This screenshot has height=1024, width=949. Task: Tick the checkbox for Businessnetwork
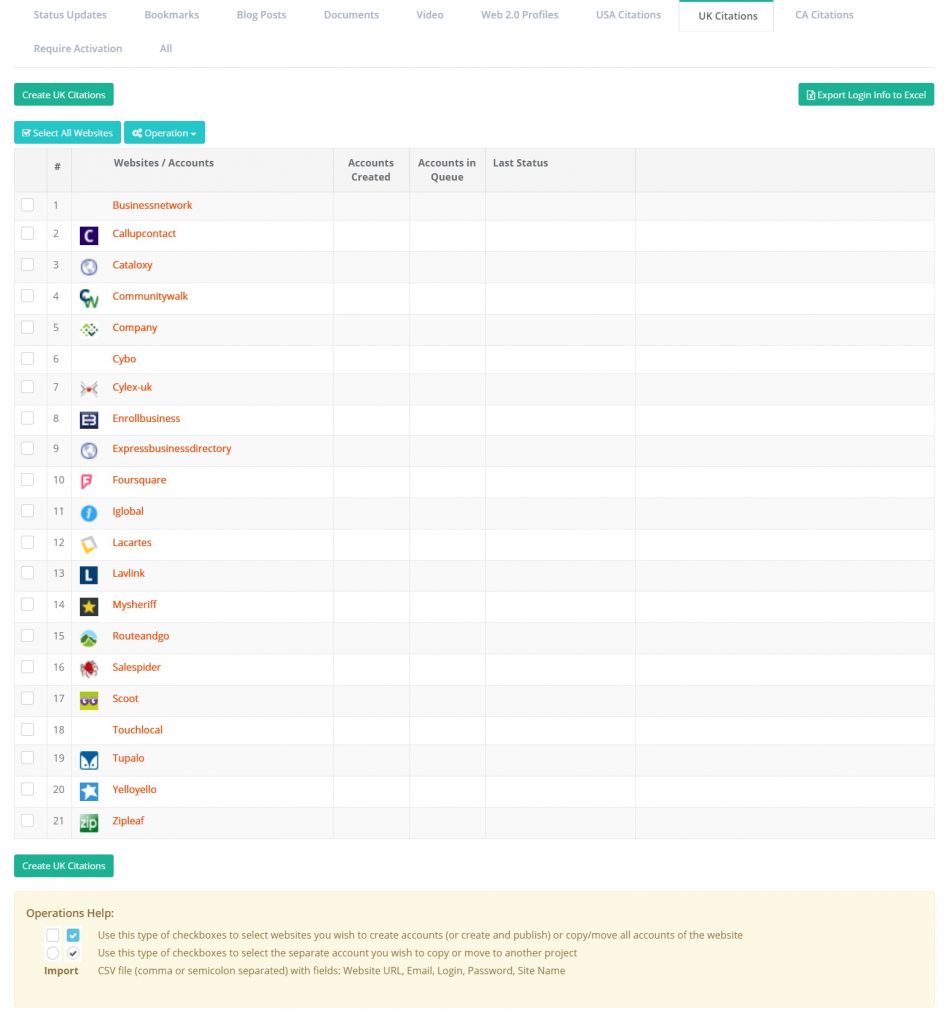28,205
